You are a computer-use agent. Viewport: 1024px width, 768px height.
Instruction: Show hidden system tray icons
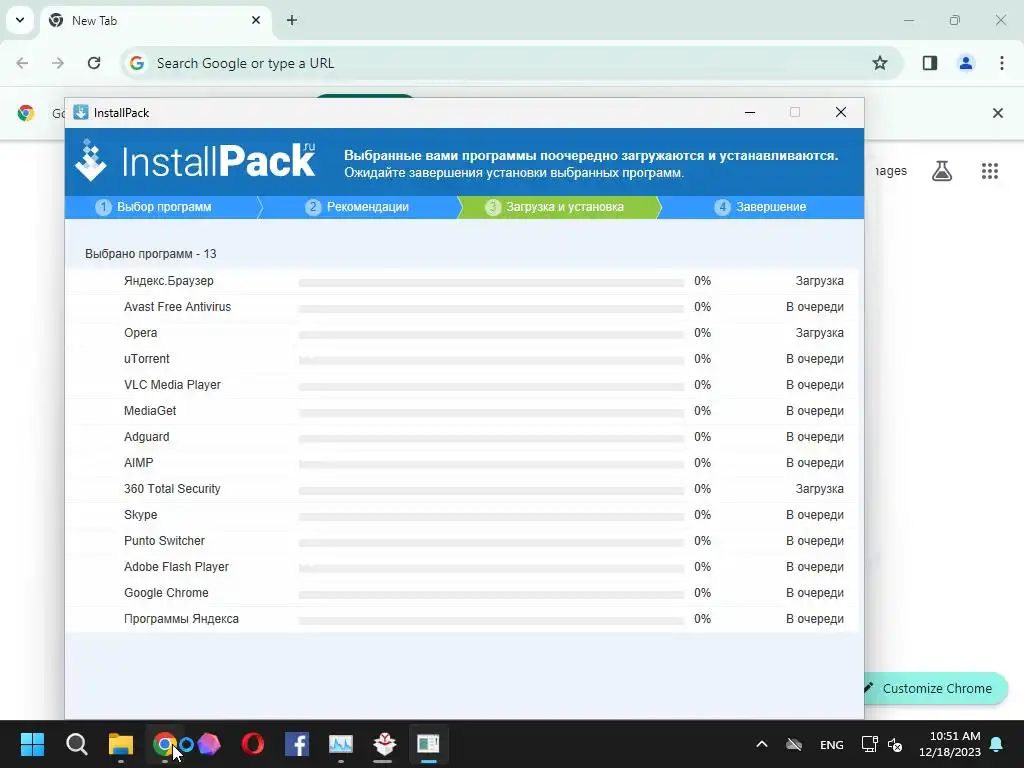[761, 744]
